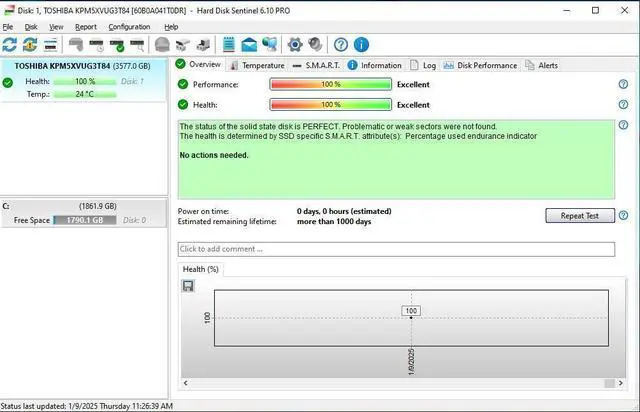Switch to the S.M.A.R.T. tab
This screenshot has width=640, height=412.
pos(316,65)
